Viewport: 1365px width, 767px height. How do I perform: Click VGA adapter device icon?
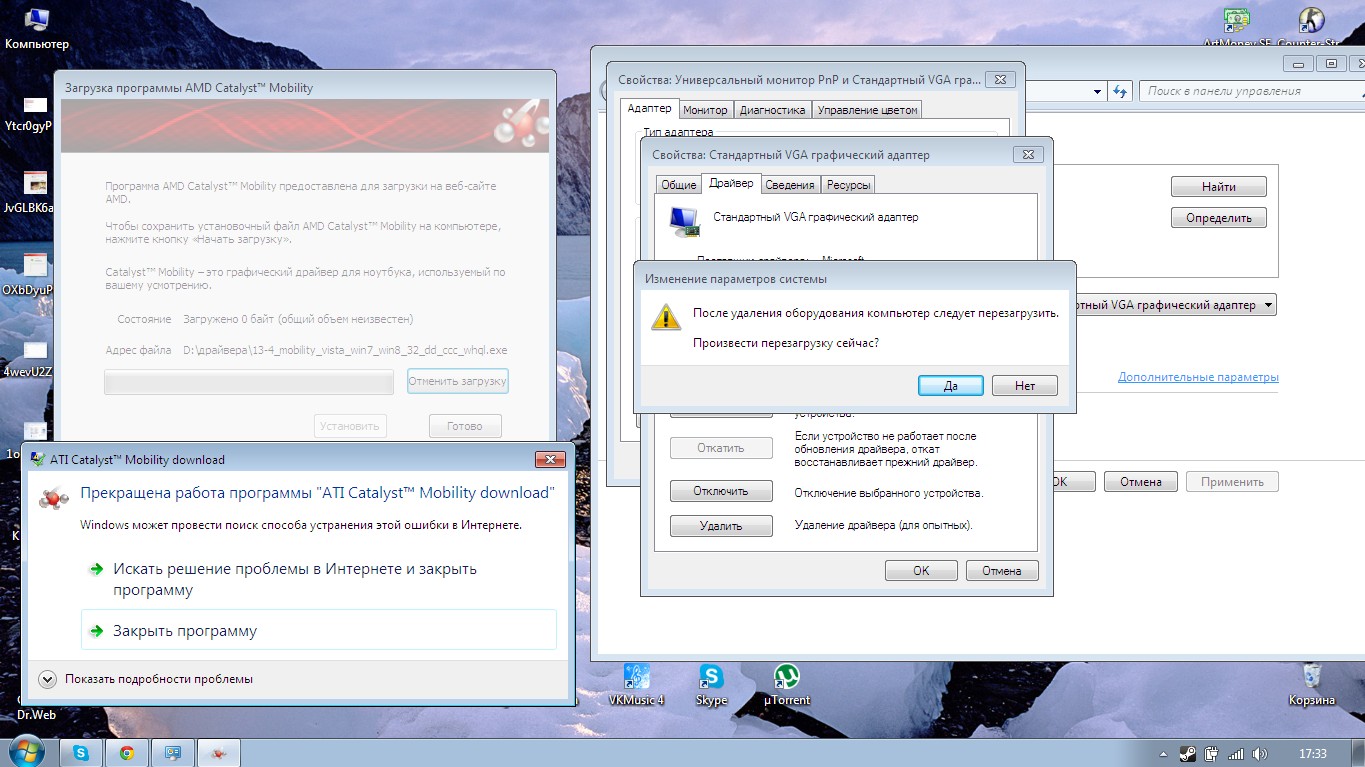685,221
